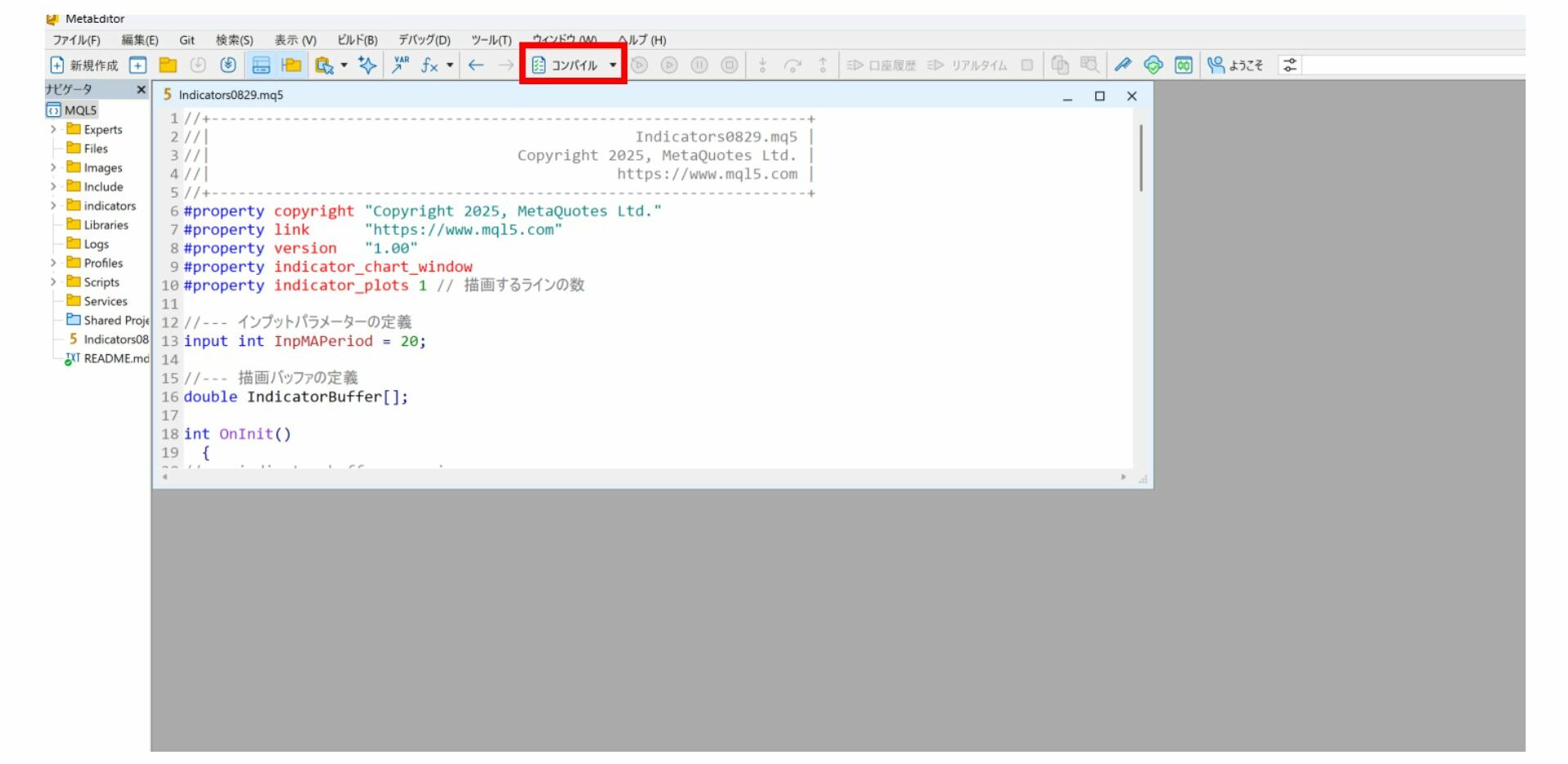
Task: Toggle the Toolbox panel icon
Action: (261, 65)
